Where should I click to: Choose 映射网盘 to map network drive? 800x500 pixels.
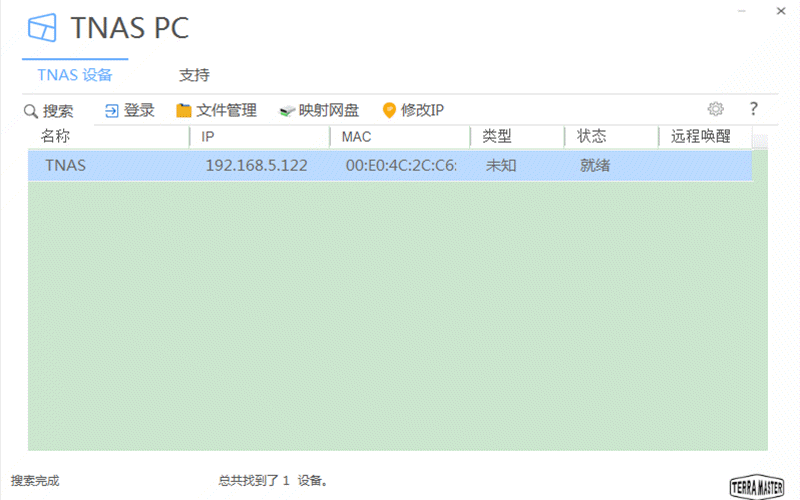pos(319,110)
